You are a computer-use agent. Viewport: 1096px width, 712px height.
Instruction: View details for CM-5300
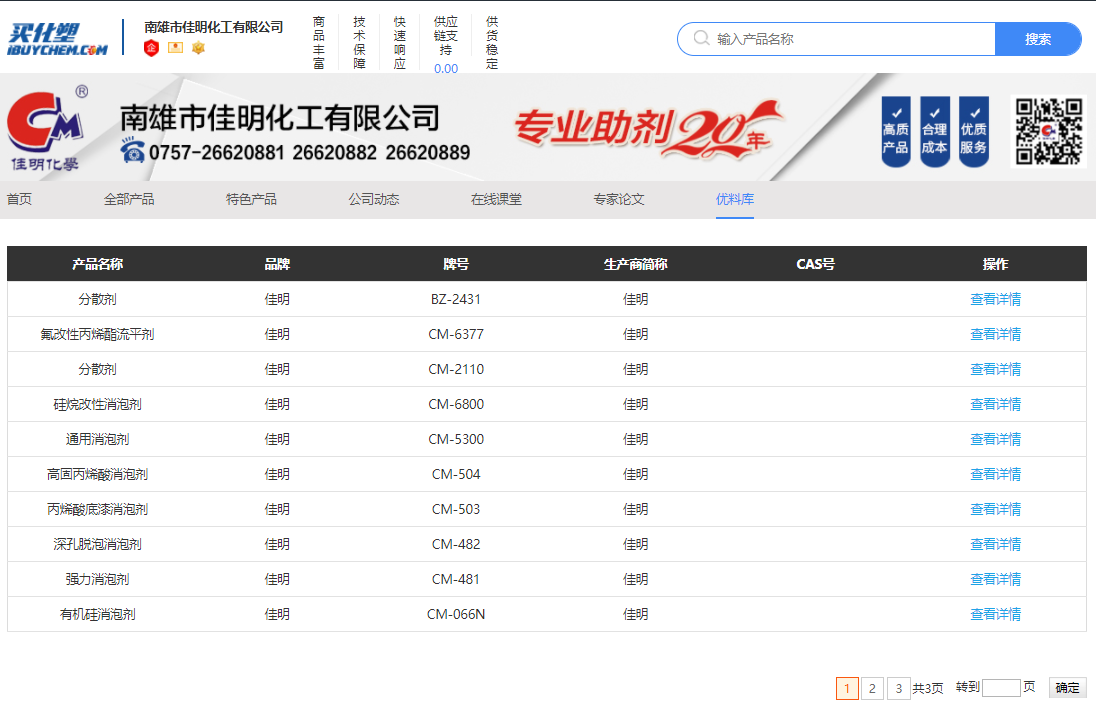995,439
